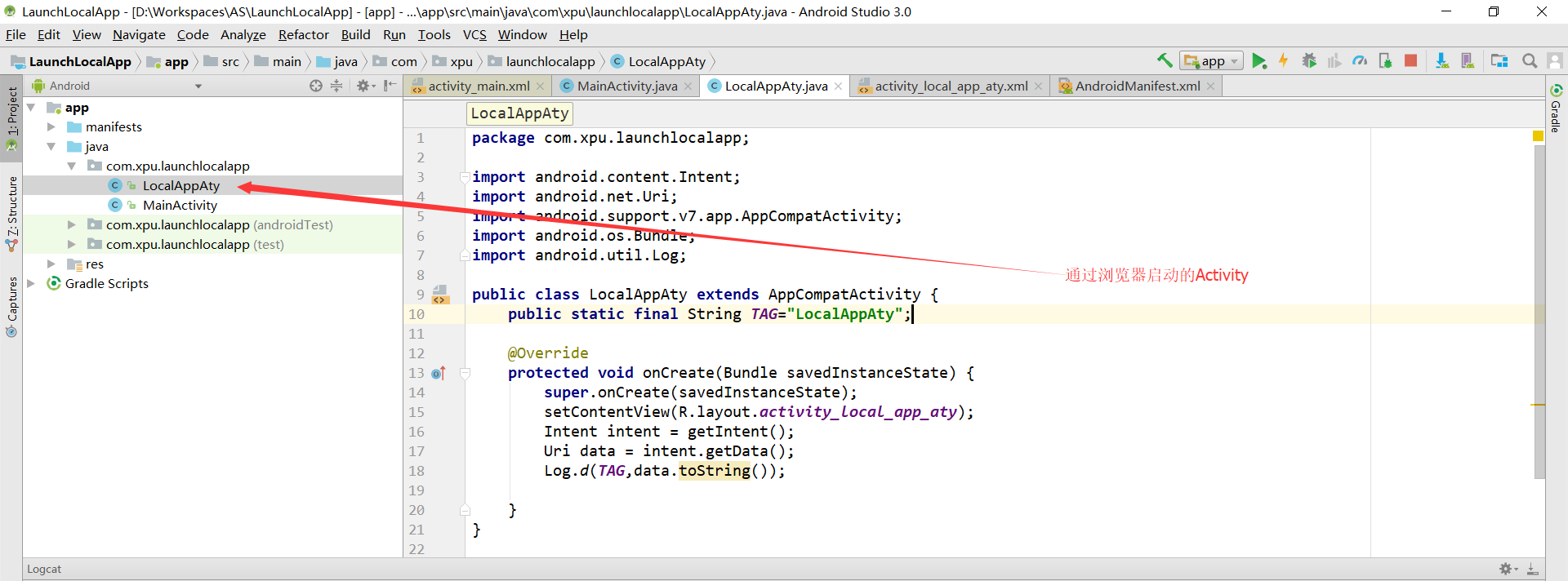This screenshot has height=581, width=1568.
Task: Click launchlocalapp in the breadcrumb bar
Action: [550, 61]
